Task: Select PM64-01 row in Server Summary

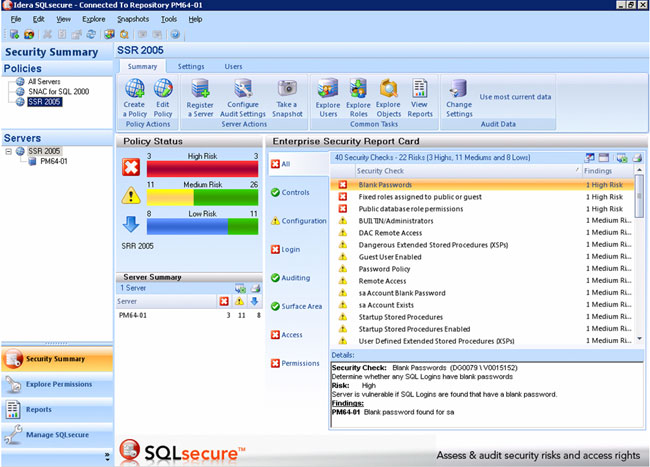Action: pyautogui.click(x=189, y=315)
